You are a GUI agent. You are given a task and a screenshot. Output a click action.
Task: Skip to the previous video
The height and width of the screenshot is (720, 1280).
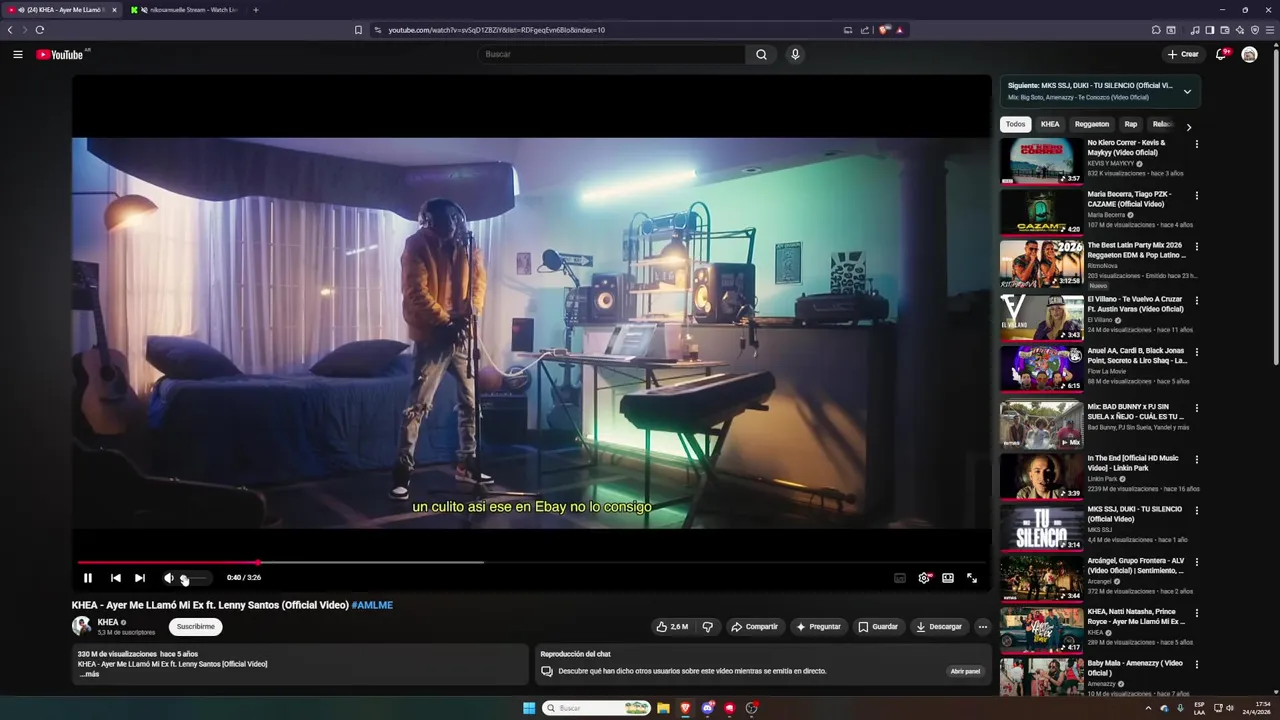pyautogui.click(x=116, y=578)
